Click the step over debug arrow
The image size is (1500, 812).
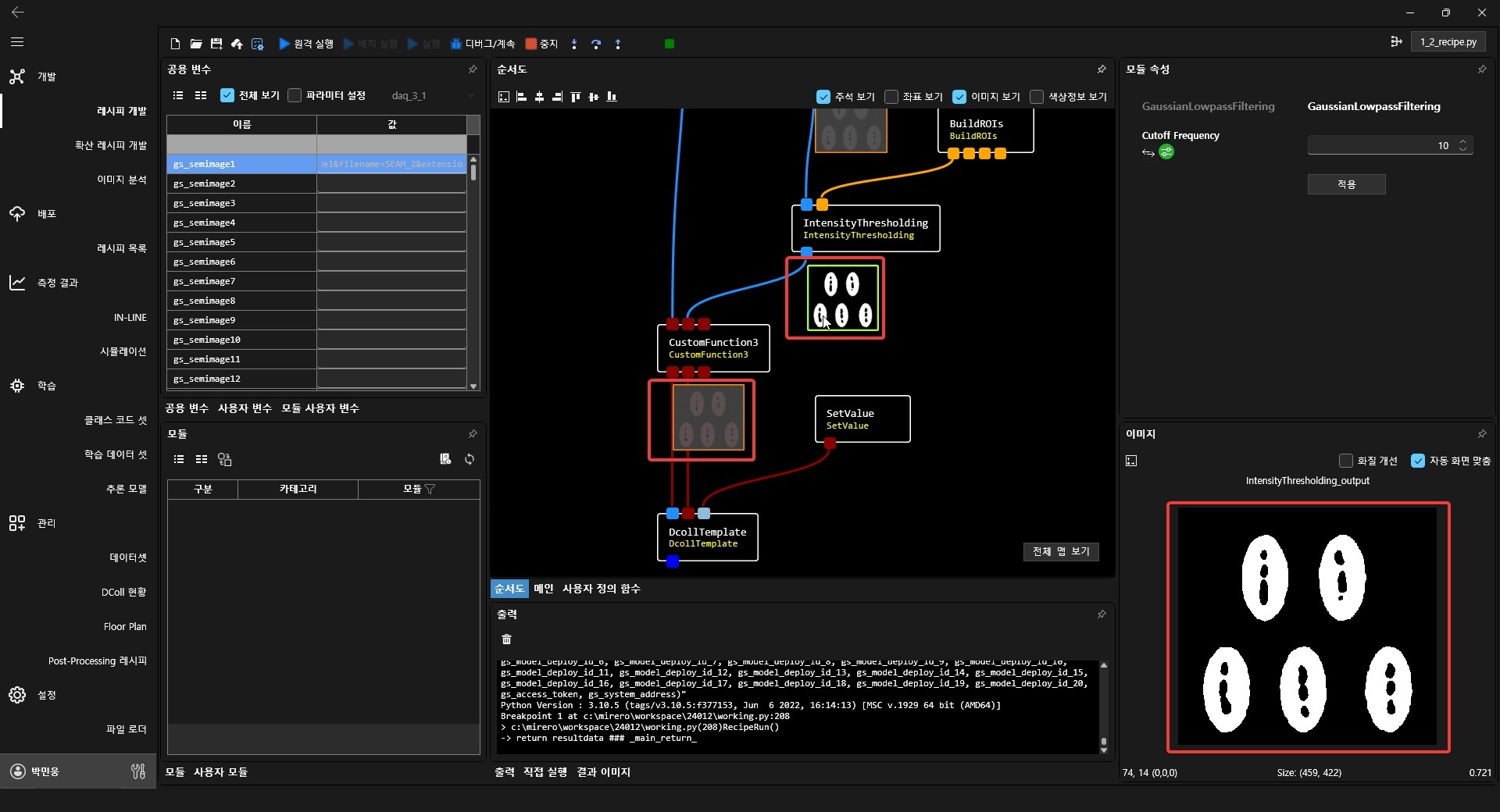click(x=596, y=44)
